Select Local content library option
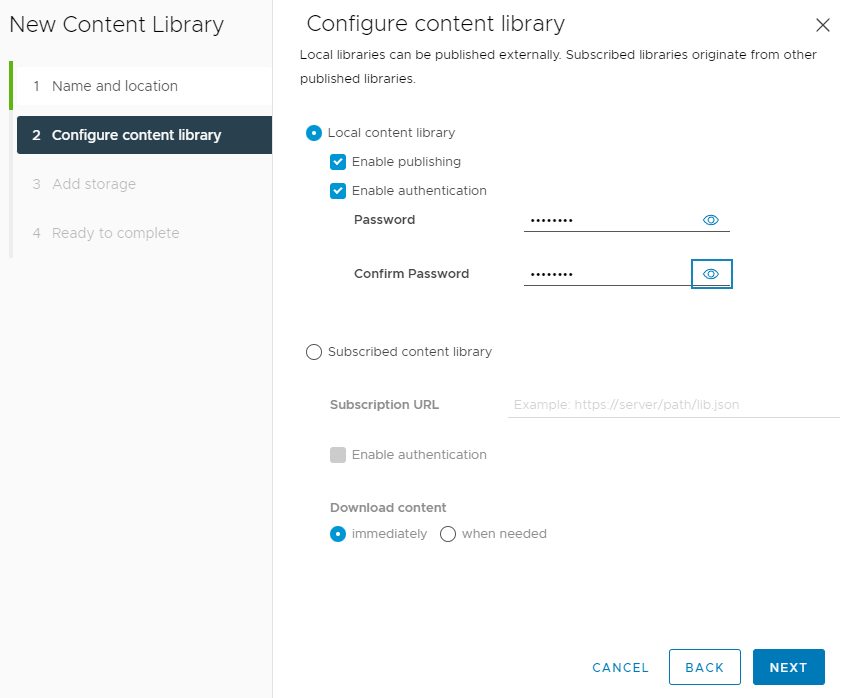844x698 pixels. pyautogui.click(x=314, y=133)
